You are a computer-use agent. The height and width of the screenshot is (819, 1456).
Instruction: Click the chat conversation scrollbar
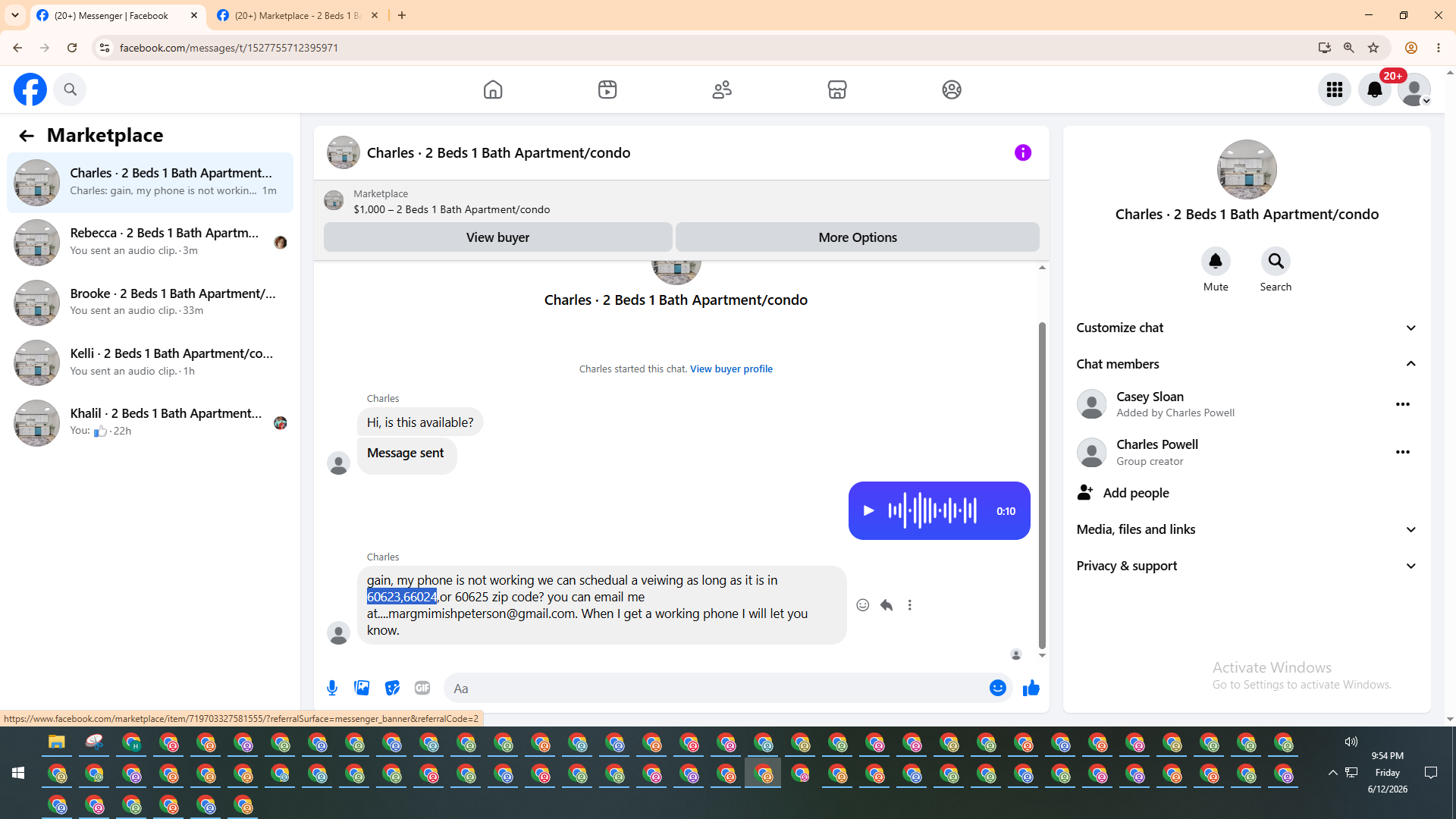(1042, 485)
